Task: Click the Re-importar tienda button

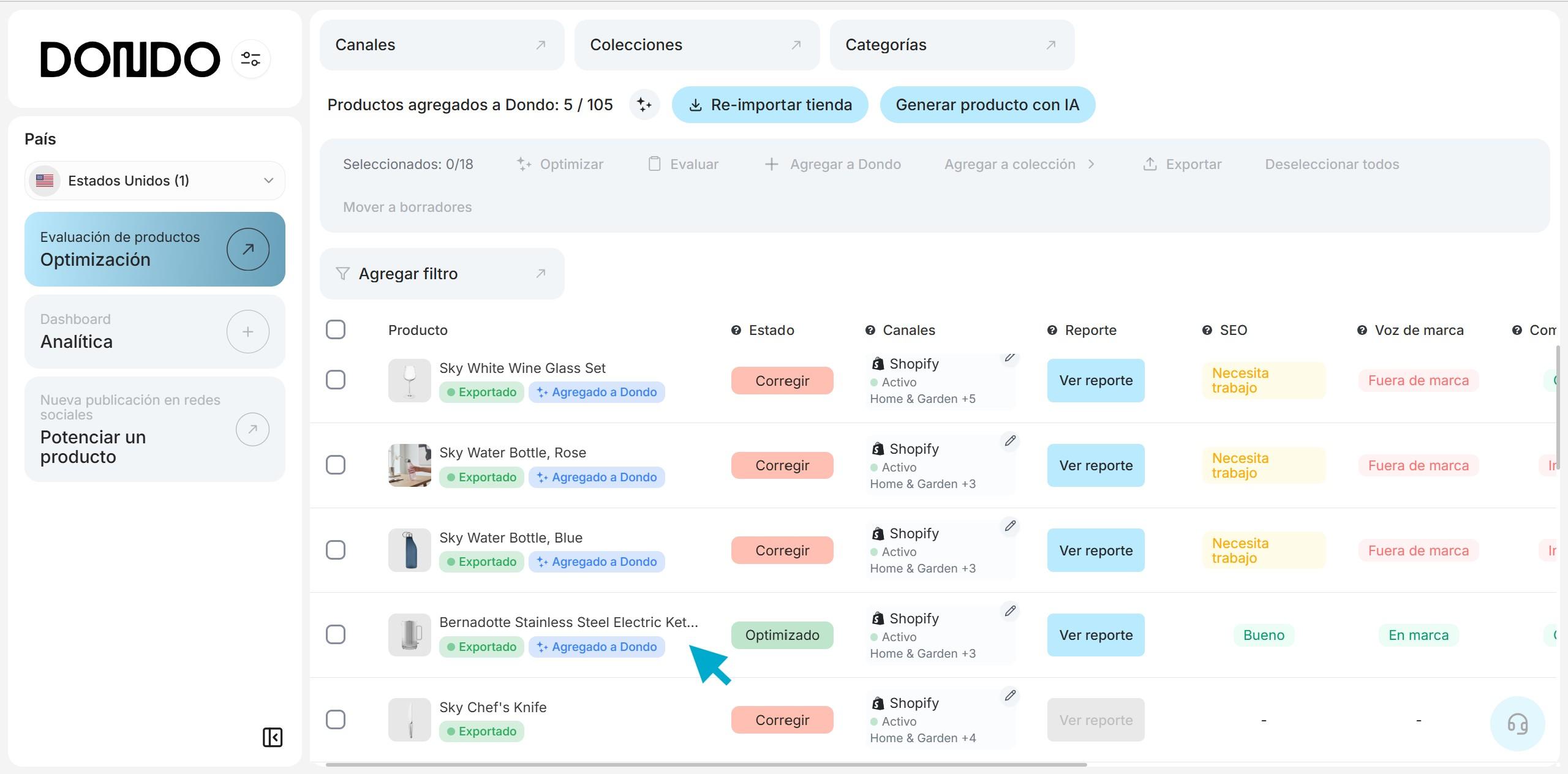Action: [x=770, y=105]
